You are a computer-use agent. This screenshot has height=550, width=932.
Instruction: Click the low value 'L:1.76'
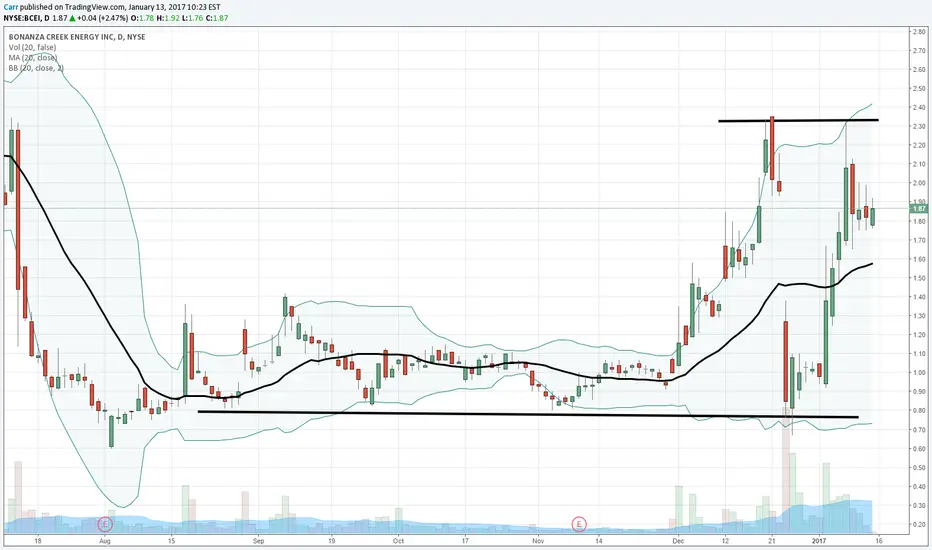coord(192,18)
